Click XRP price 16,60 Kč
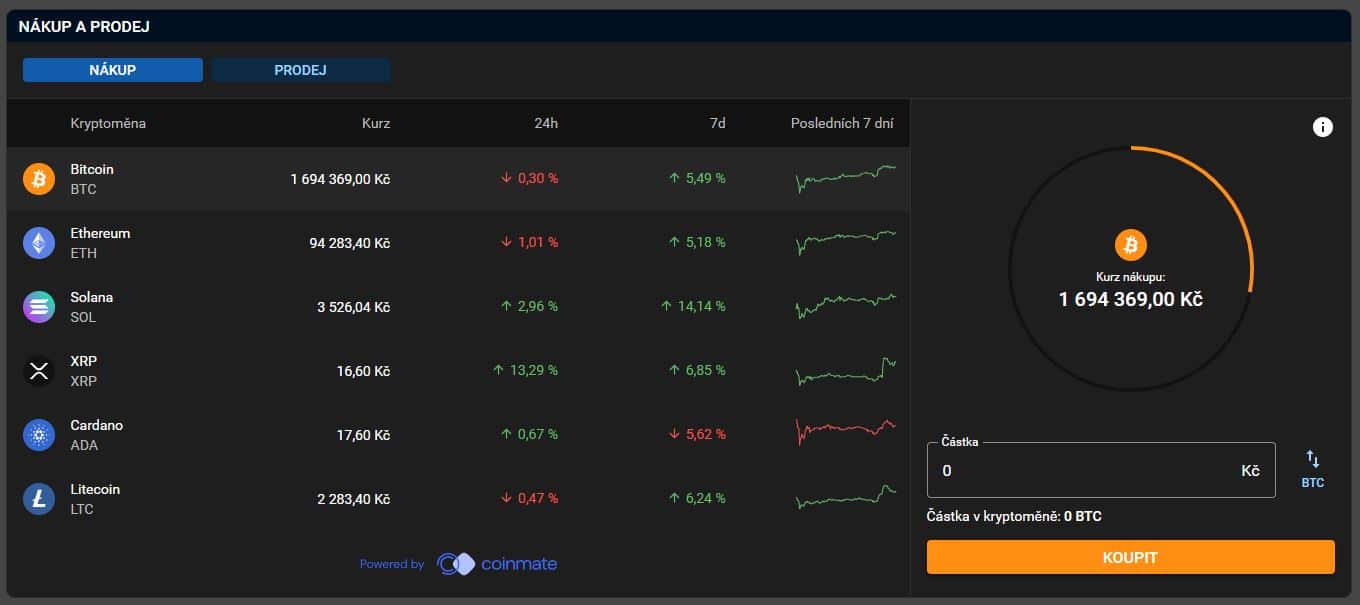Image resolution: width=1360 pixels, height=605 pixels. point(363,371)
